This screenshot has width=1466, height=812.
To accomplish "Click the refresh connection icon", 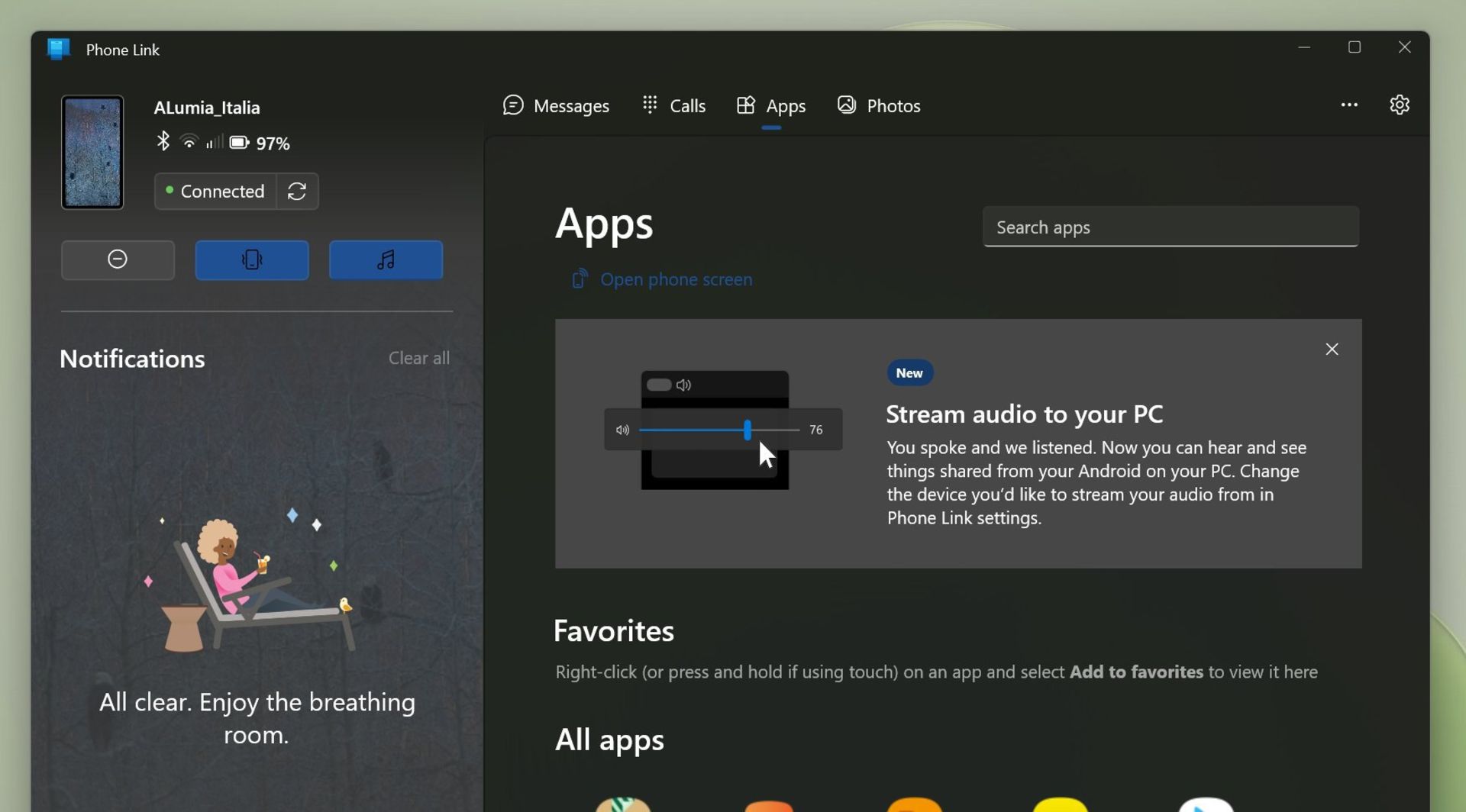I will click(x=297, y=191).
